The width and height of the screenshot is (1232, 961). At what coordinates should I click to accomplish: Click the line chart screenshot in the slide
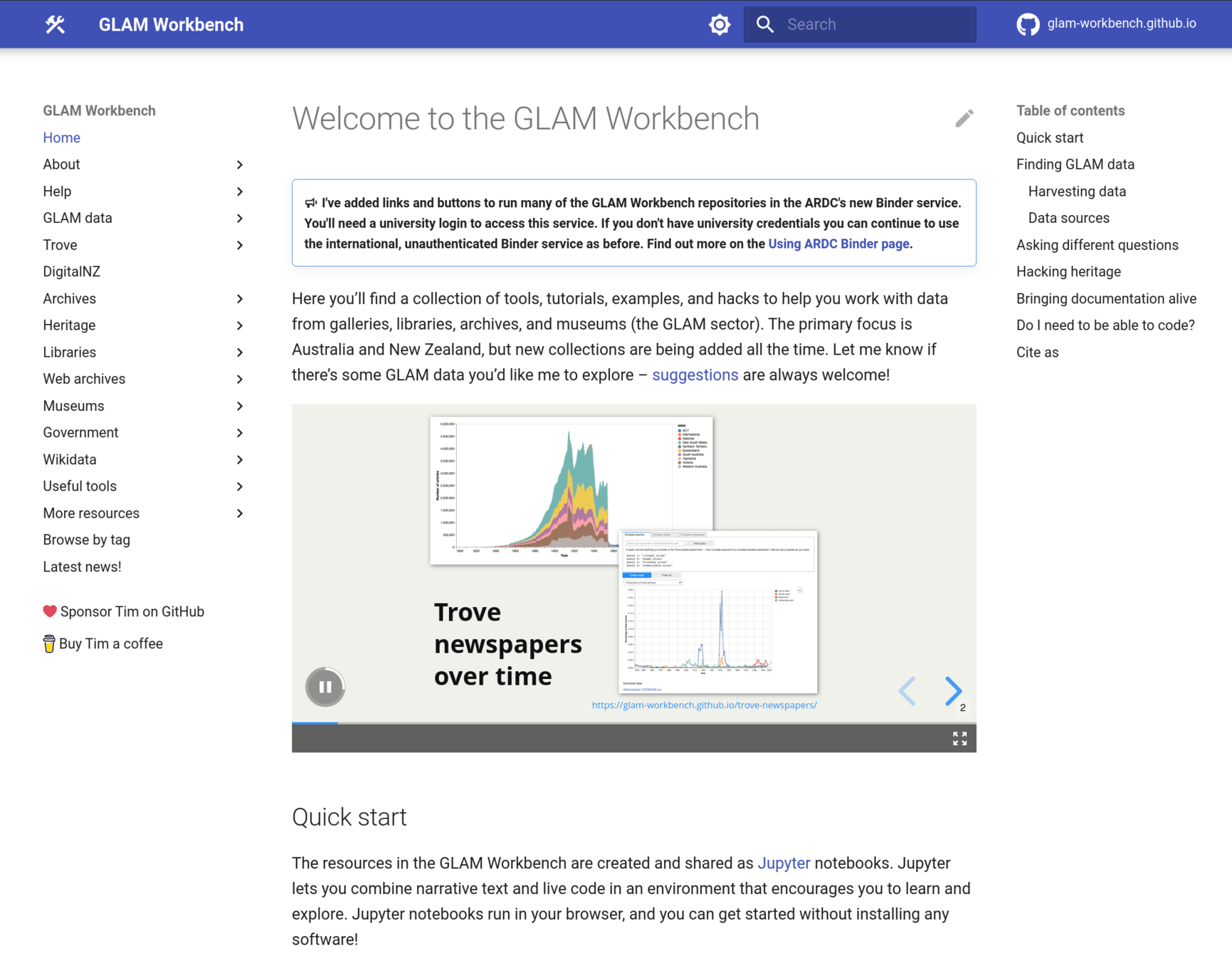point(718,612)
